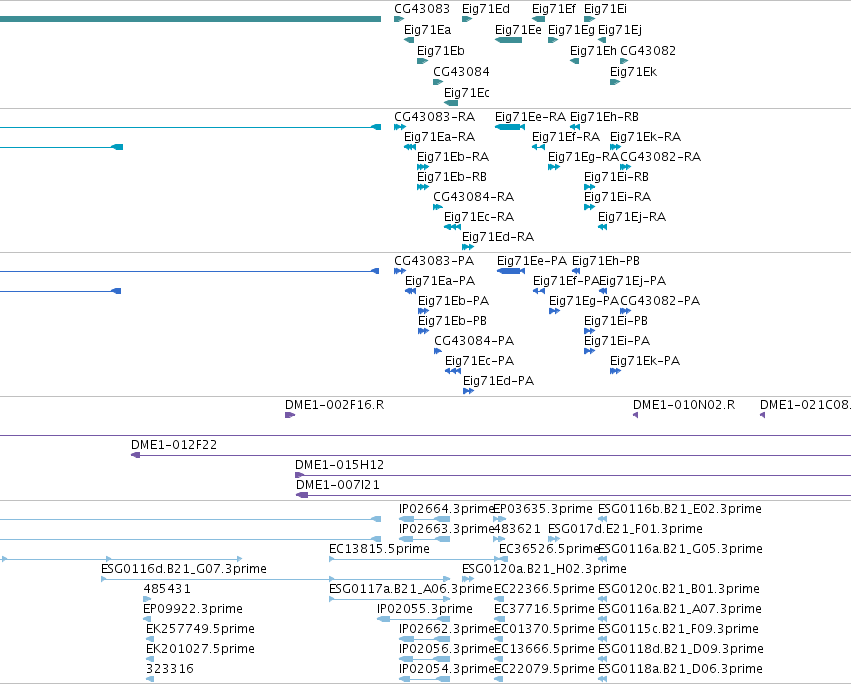
Task: Select the Eig71Ef-RA transcript label
Action: 566,137
